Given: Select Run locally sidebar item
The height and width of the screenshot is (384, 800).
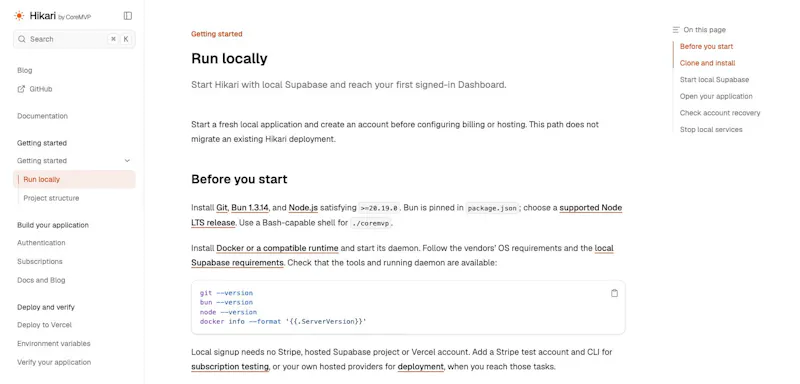Looking at the screenshot, I should (x=74, y=180).
